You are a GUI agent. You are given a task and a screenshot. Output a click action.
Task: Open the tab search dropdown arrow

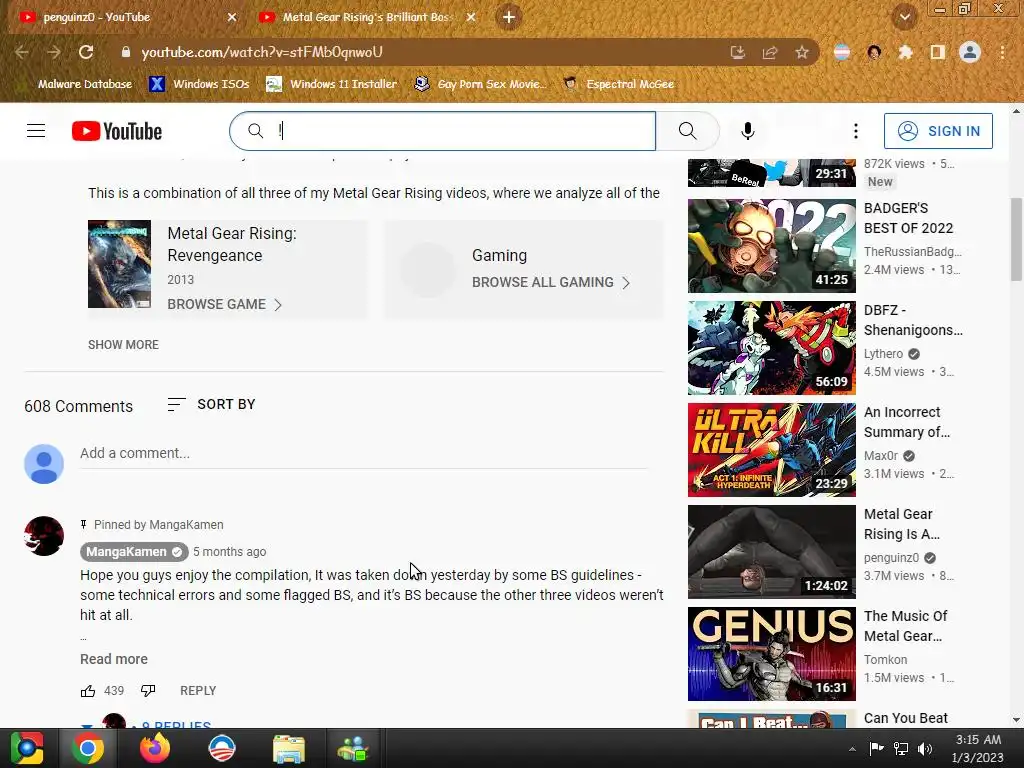click(x=904, y=17)
